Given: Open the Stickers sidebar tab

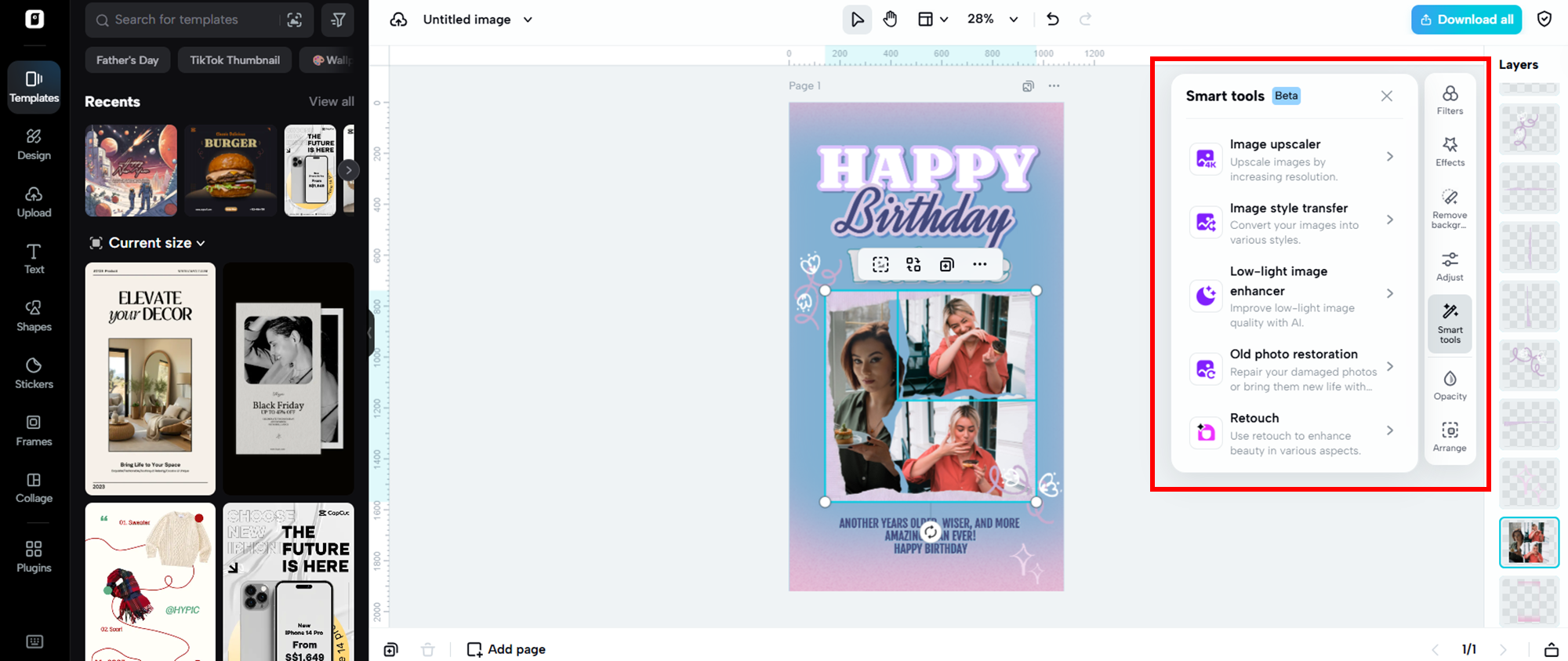Looking at the screenshot, I should [x=34, y=372].
